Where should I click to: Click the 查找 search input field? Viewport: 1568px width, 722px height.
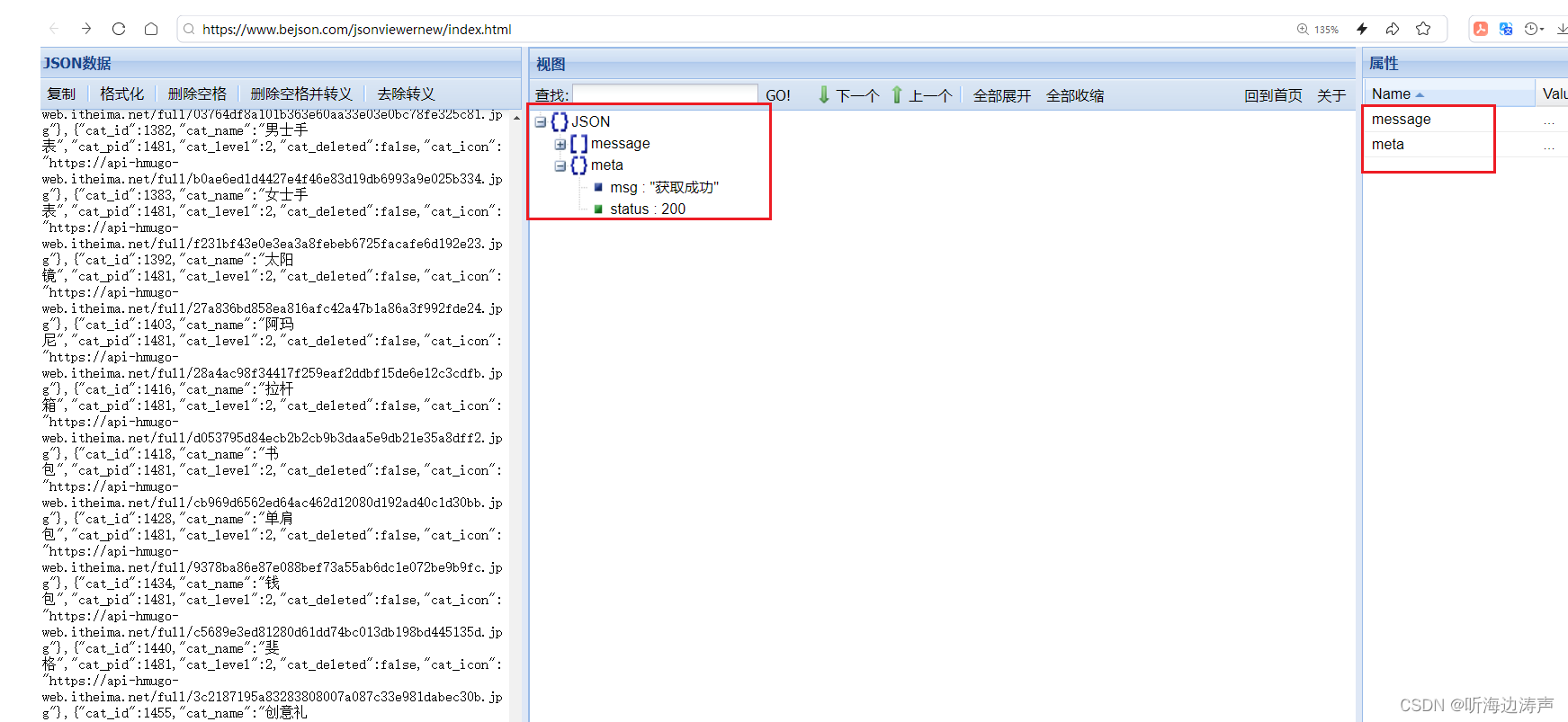click(x=665, y=94)
